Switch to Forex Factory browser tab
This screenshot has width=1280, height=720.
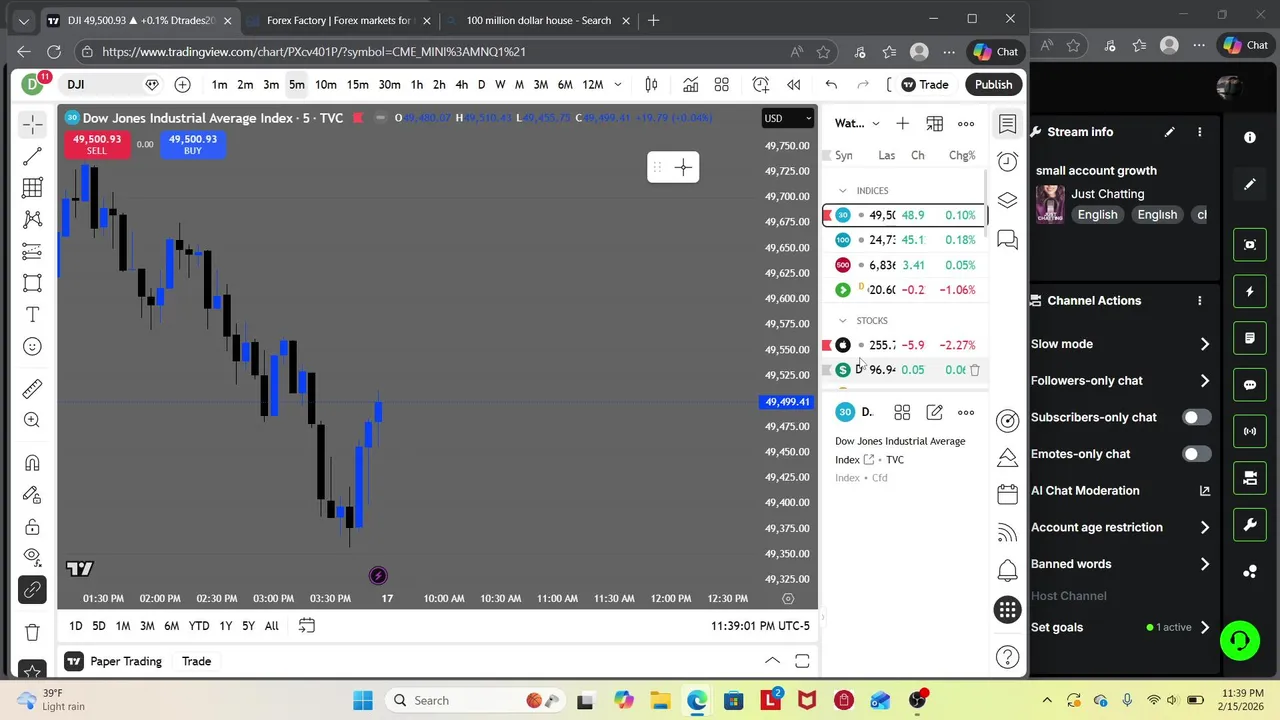click(338, 20)
